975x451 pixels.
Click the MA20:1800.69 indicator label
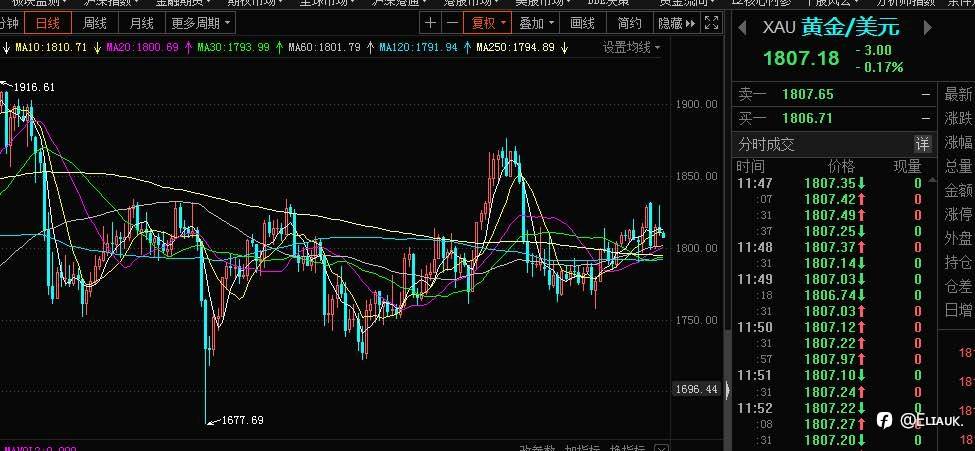142,47
